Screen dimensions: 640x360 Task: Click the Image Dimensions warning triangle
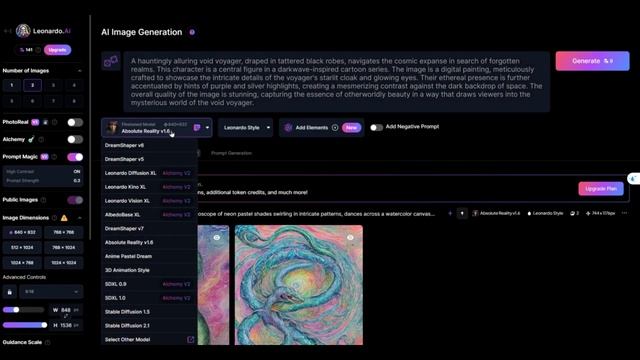coord(64,218)
